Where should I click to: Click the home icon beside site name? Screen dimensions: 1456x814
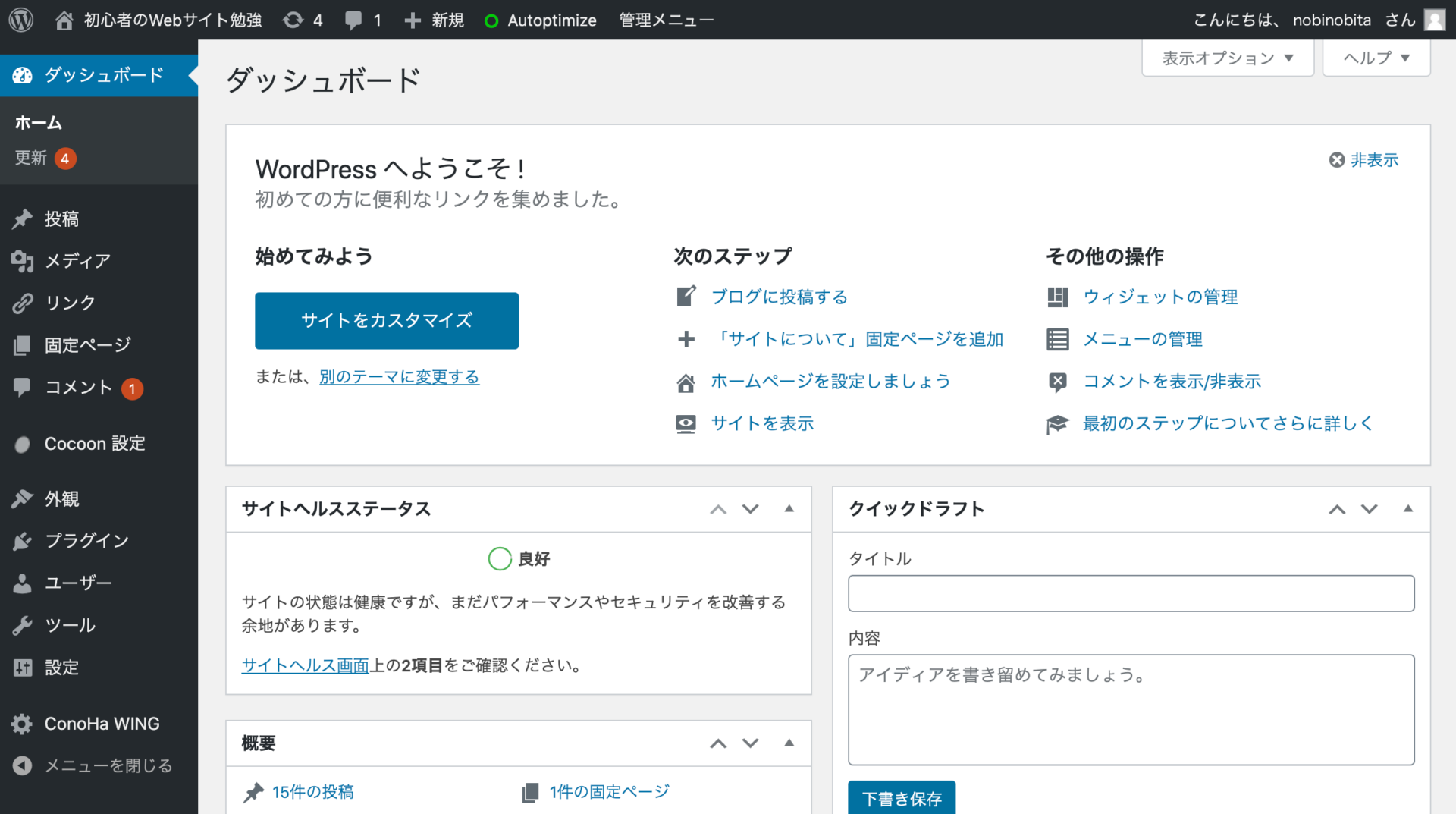point(64,20)
